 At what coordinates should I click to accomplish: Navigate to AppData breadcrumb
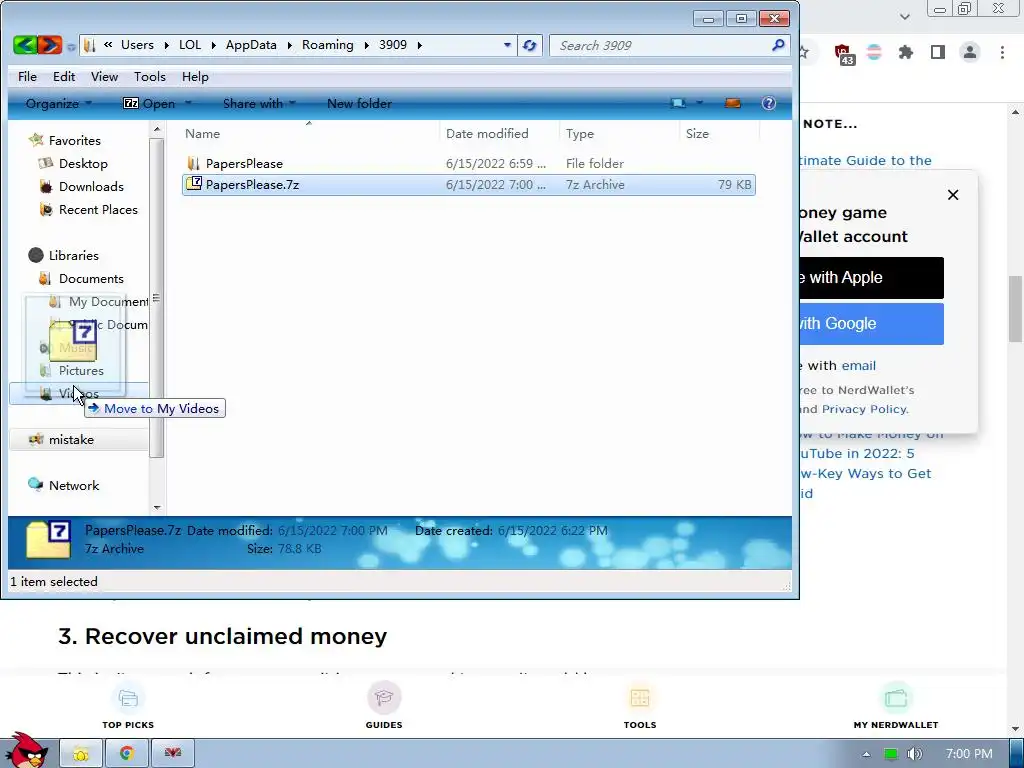pyautogui.click(x=251, y=45)
